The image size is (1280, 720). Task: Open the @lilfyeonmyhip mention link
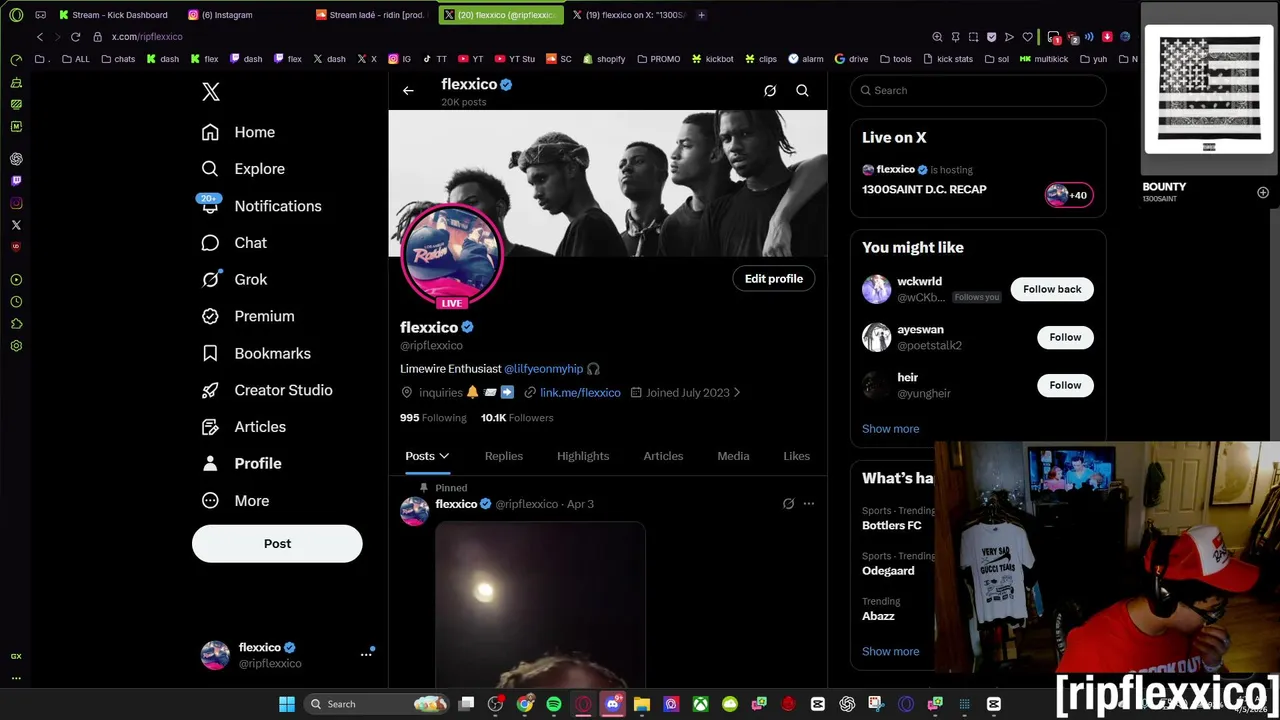pyautogui.click(x=543, y=369)
